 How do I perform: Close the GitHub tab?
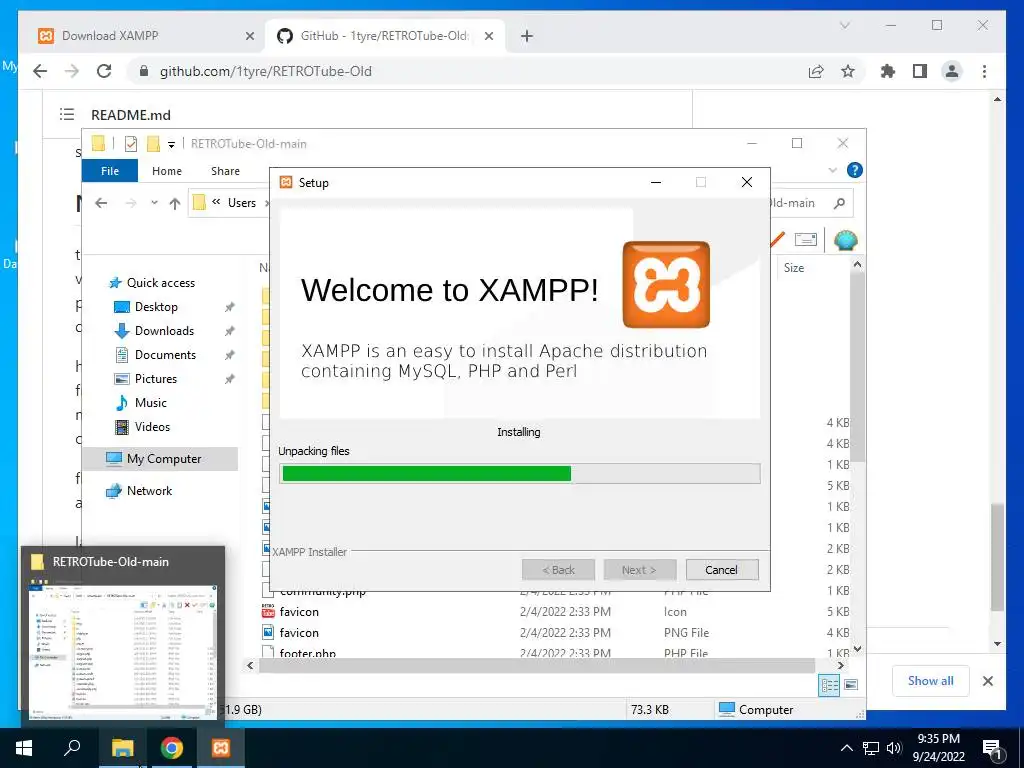[x=488, y=37]
